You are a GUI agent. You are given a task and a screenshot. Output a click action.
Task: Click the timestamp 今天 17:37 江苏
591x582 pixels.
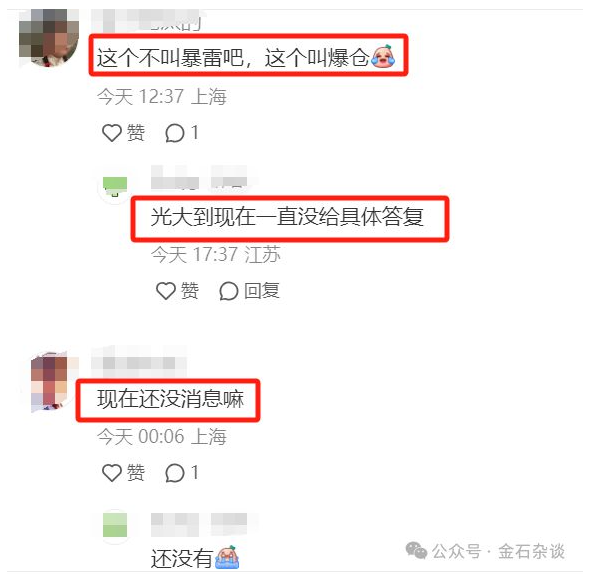point(216,254)
